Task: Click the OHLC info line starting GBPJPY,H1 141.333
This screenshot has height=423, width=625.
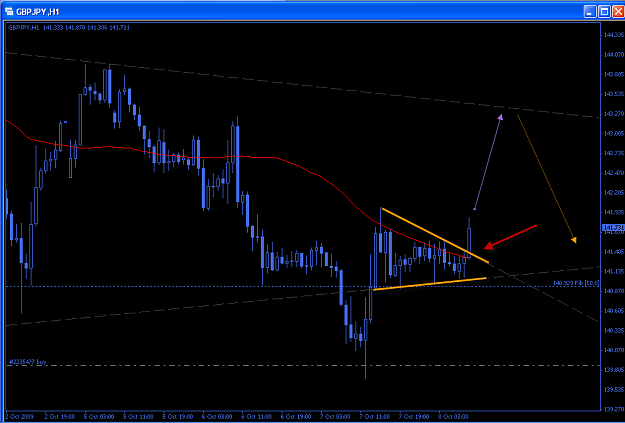Action: pos(69,28)
